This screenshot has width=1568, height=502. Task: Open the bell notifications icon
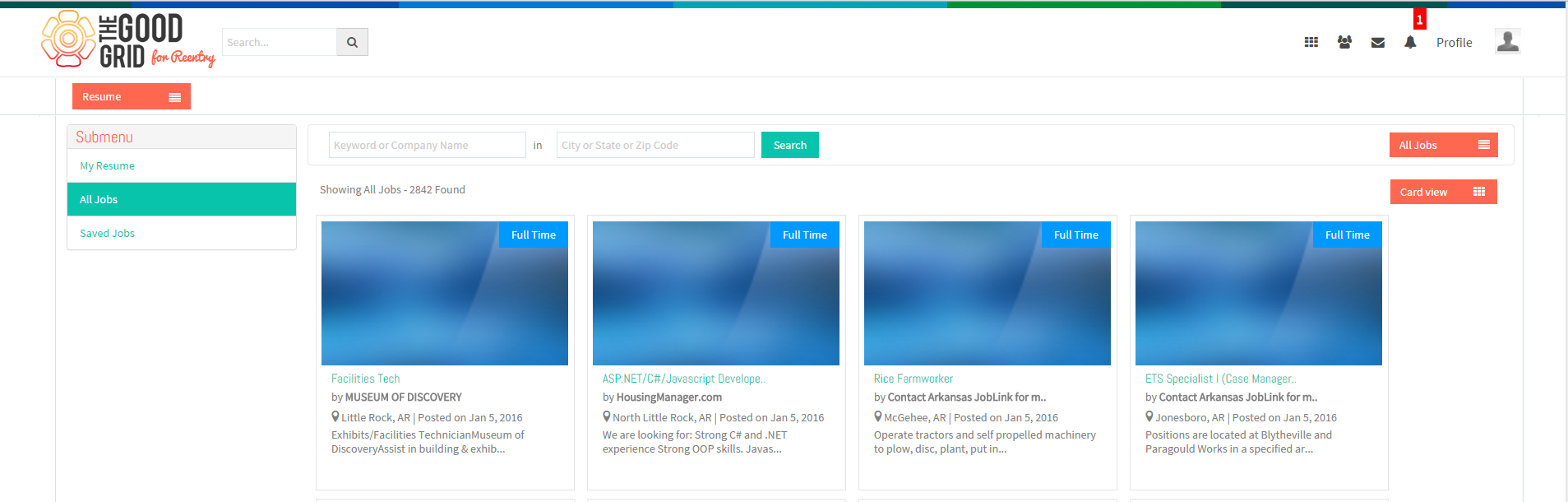[1410, 42]
